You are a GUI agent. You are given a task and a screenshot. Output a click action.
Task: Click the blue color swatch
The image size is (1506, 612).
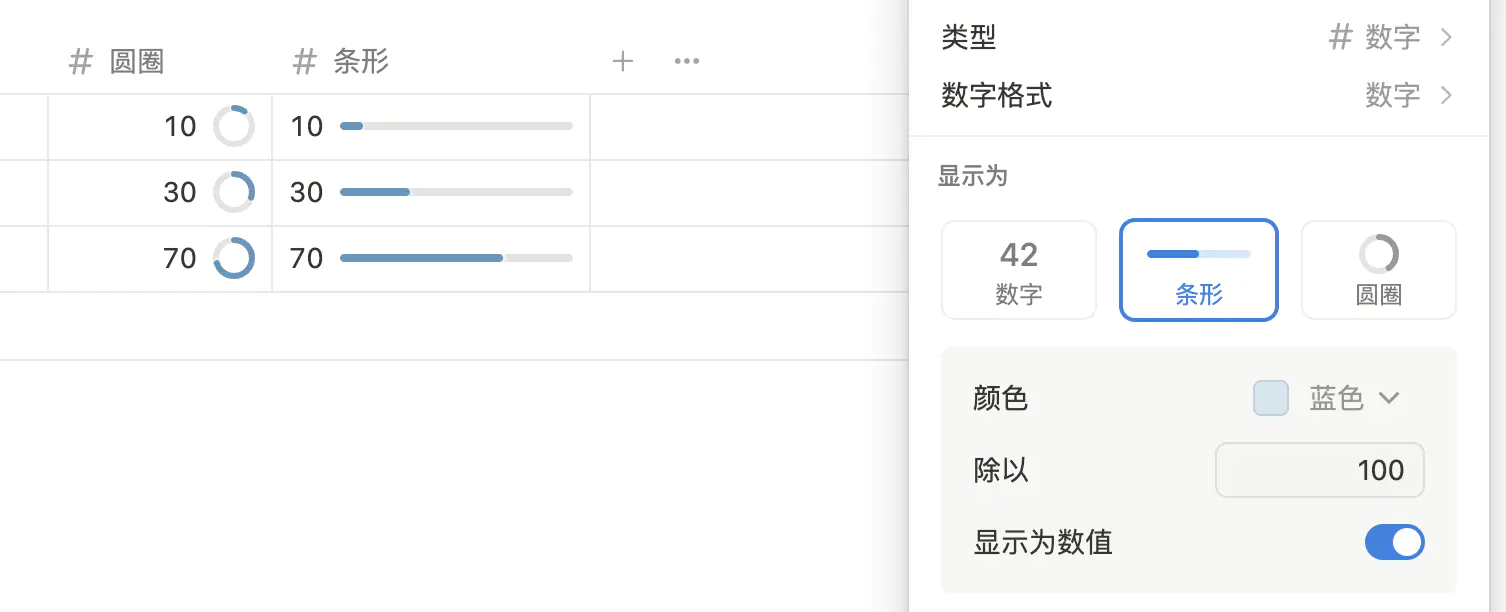coord(1270,397)
